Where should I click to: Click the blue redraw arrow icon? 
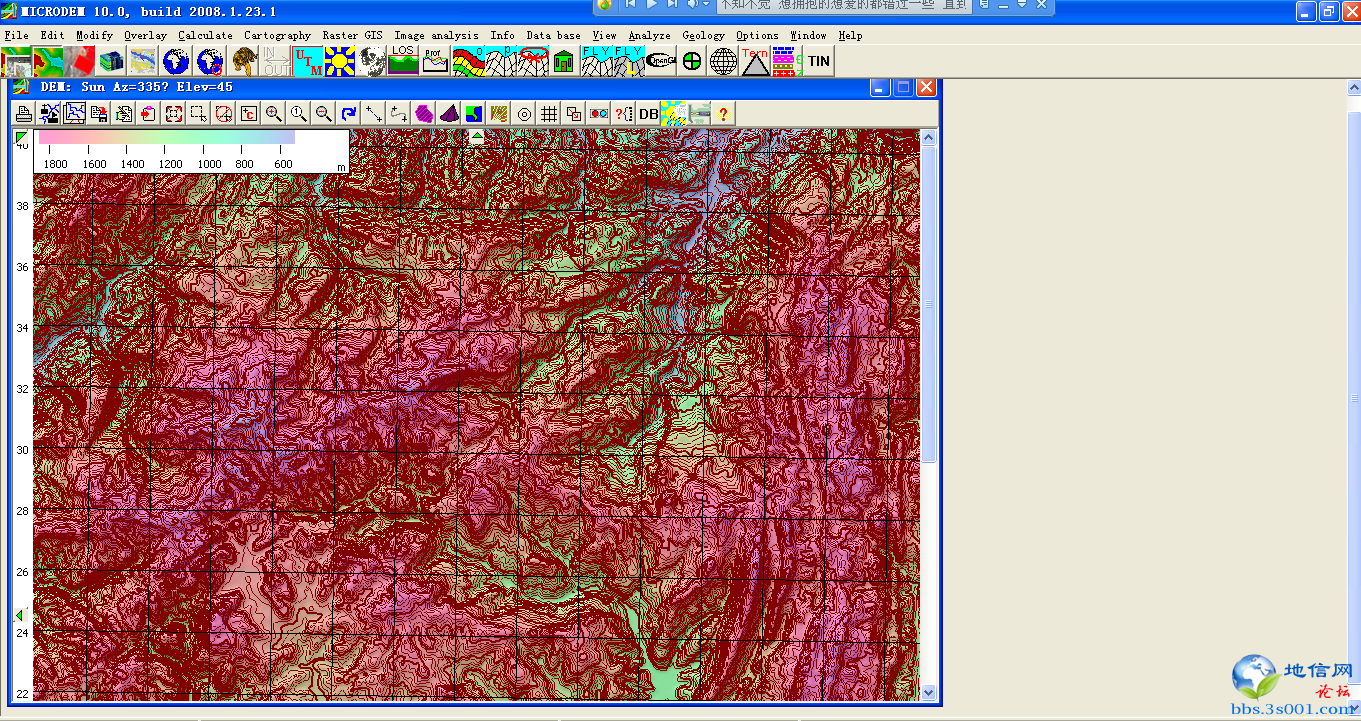coord(349,113)
